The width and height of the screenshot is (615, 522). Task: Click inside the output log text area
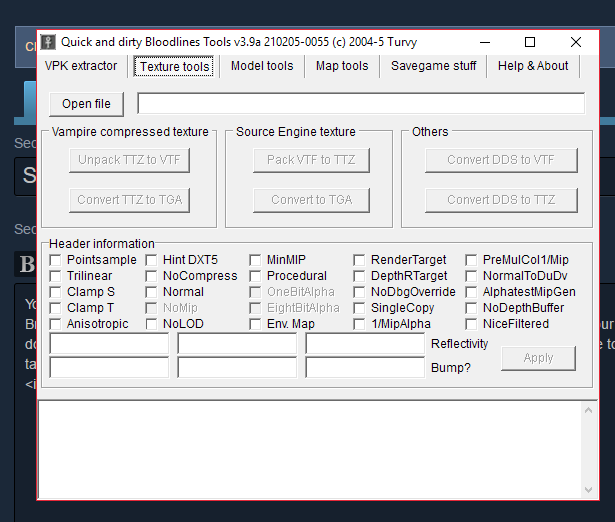click(x=310, y=450)
